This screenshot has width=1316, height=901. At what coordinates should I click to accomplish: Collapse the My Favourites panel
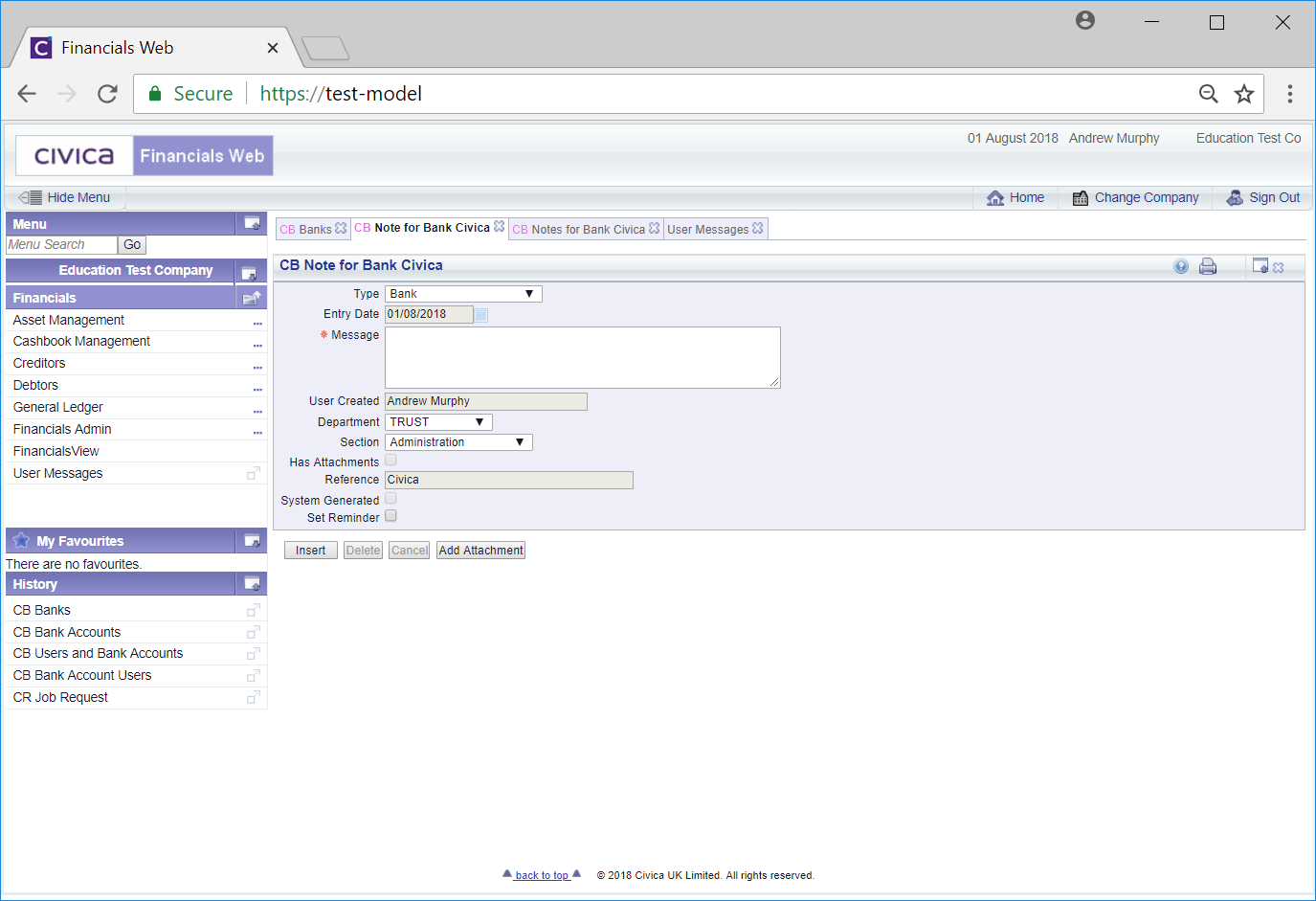pos(252,541)
